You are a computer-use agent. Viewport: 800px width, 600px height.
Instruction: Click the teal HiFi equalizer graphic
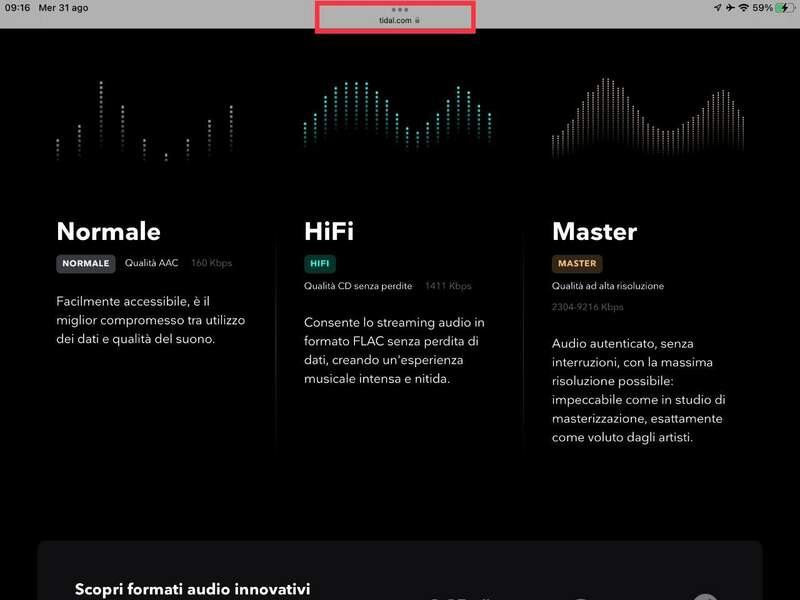pos(398,117)
